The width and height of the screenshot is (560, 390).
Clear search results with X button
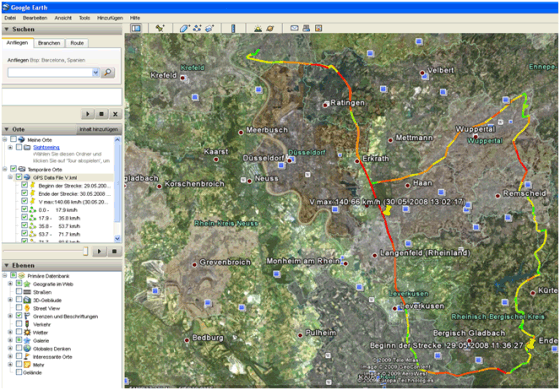point(115,114)
